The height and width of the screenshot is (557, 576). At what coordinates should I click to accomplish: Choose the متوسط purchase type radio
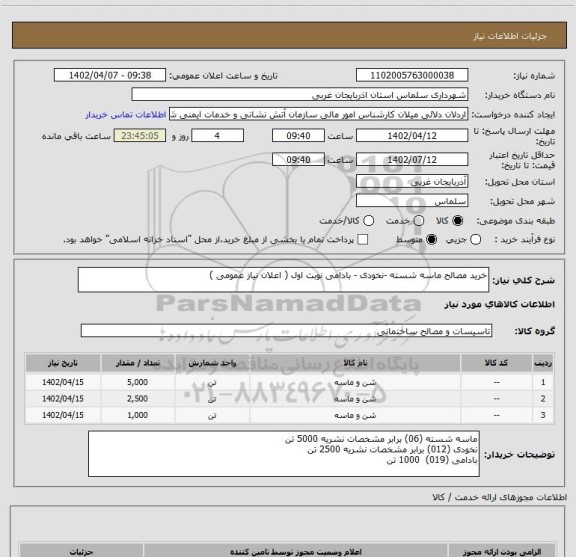tap(431, 240)
